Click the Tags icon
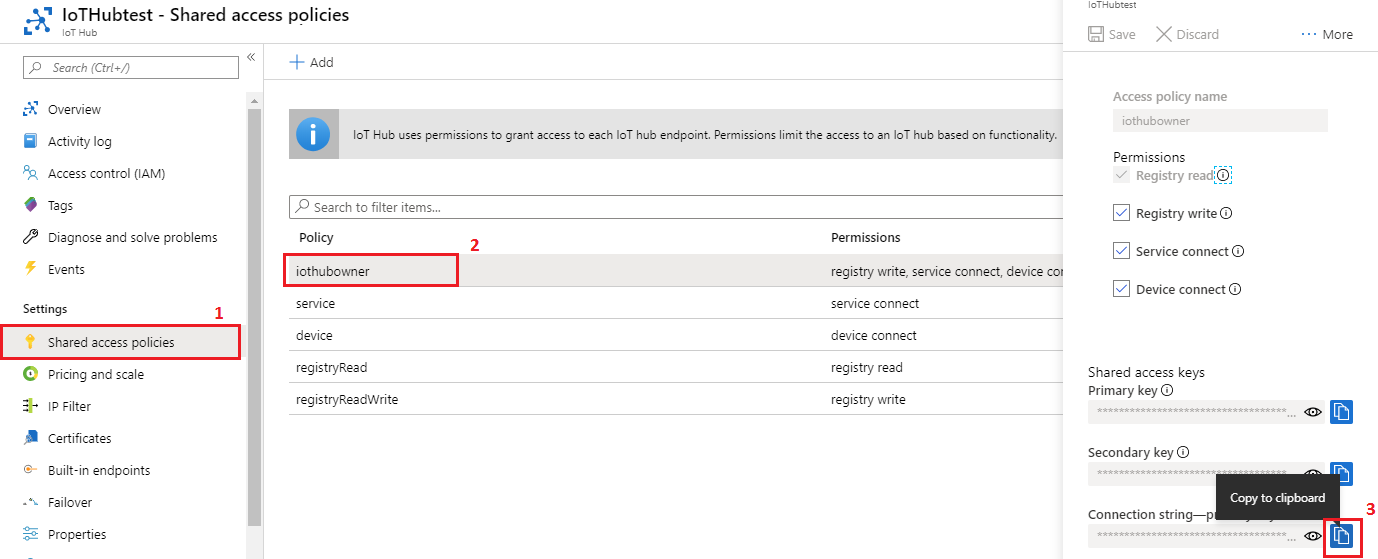Screen dimensions: 1378x559 pos(30,205)
